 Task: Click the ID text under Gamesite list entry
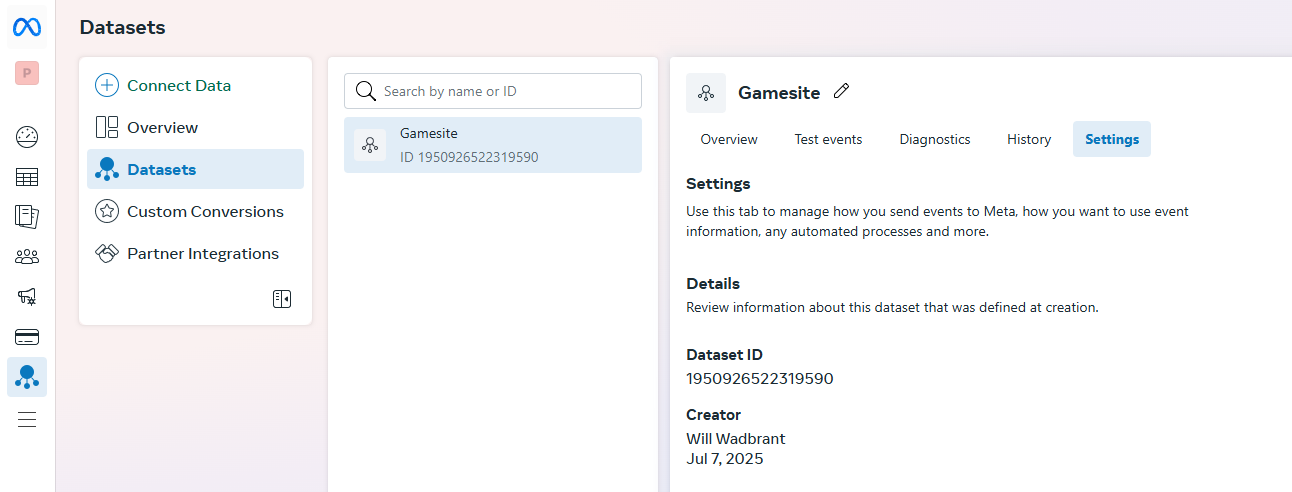pyautogui.click(x=469, y=157)
